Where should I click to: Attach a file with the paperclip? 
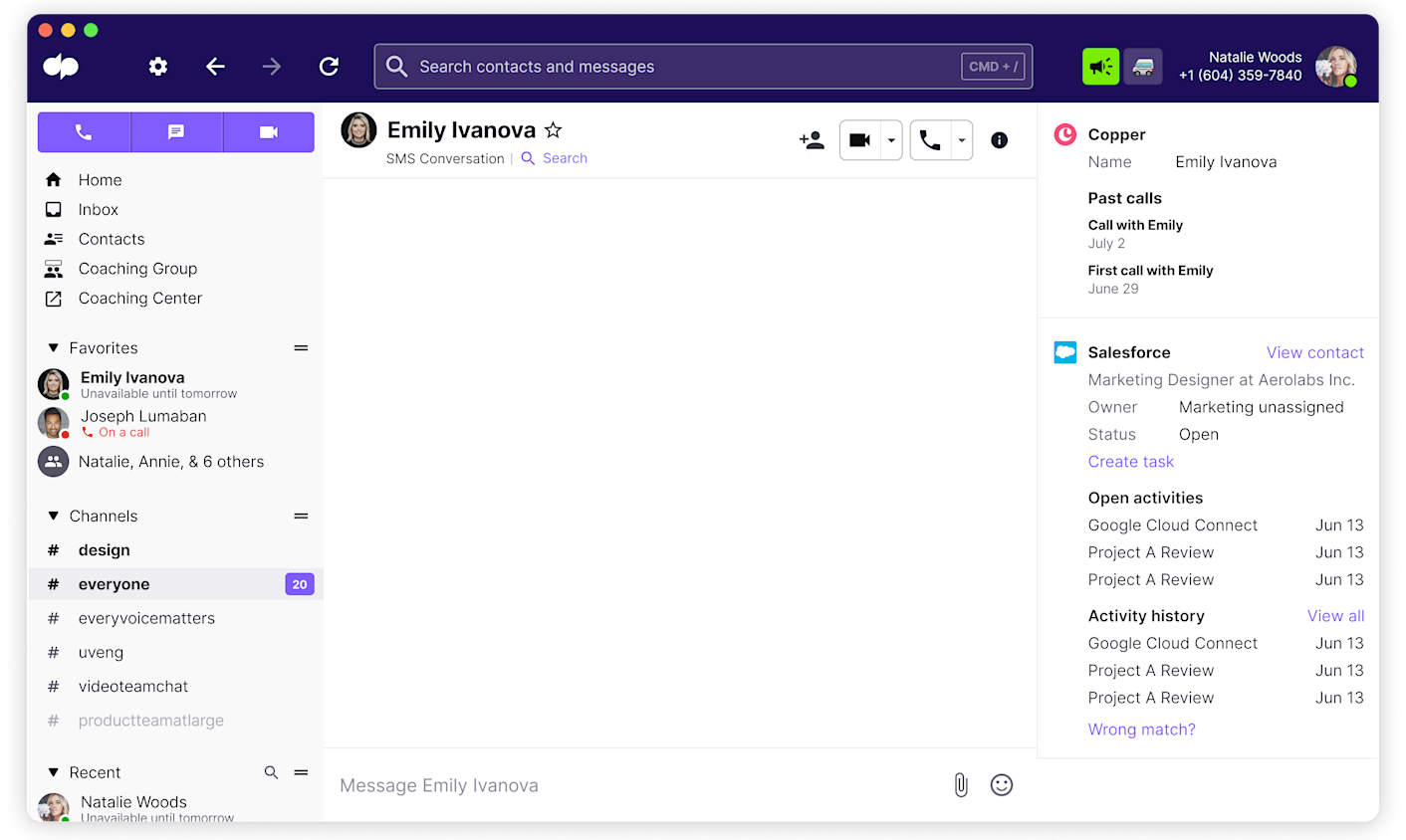coord(961,785)
